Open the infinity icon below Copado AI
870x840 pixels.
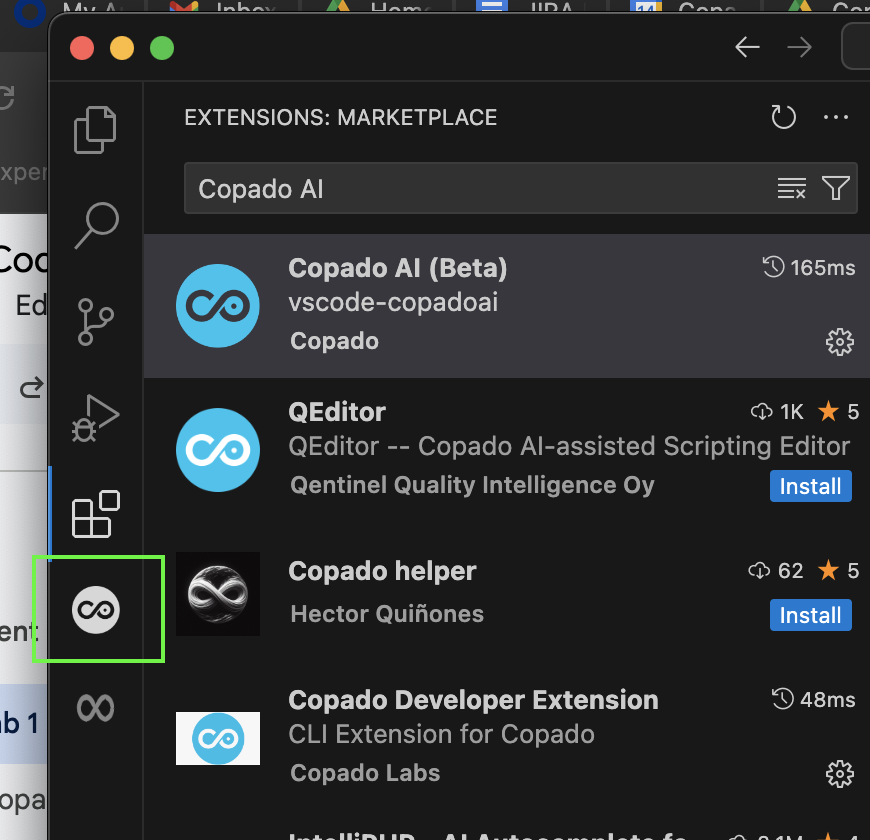click(95, 708)
